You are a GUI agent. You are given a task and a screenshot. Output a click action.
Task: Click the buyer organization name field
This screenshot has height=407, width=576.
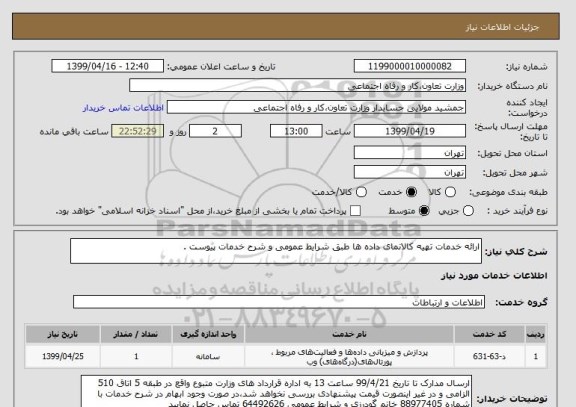(298, 86)
